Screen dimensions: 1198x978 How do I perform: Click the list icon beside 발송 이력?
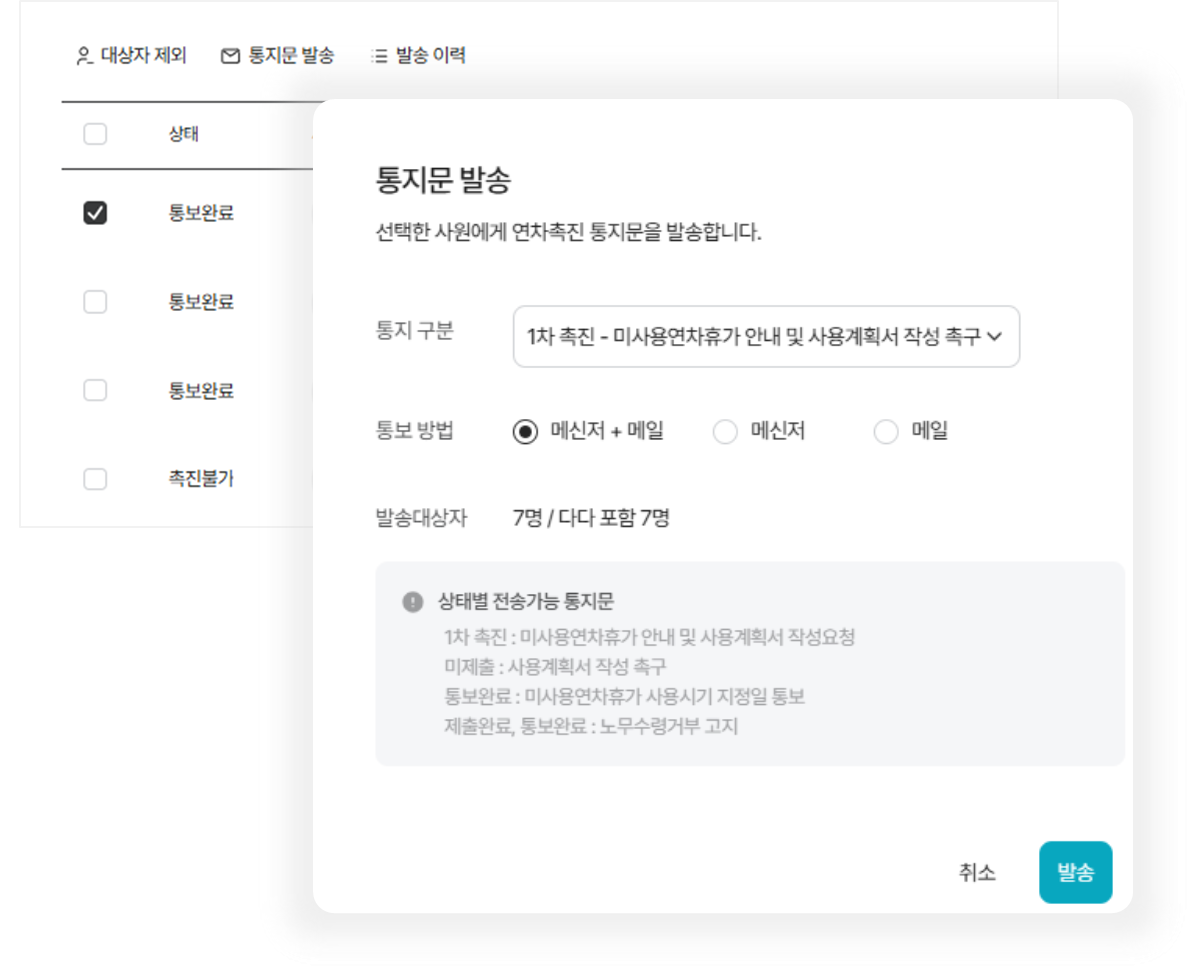pyautogui.click(x=379, y=56)
